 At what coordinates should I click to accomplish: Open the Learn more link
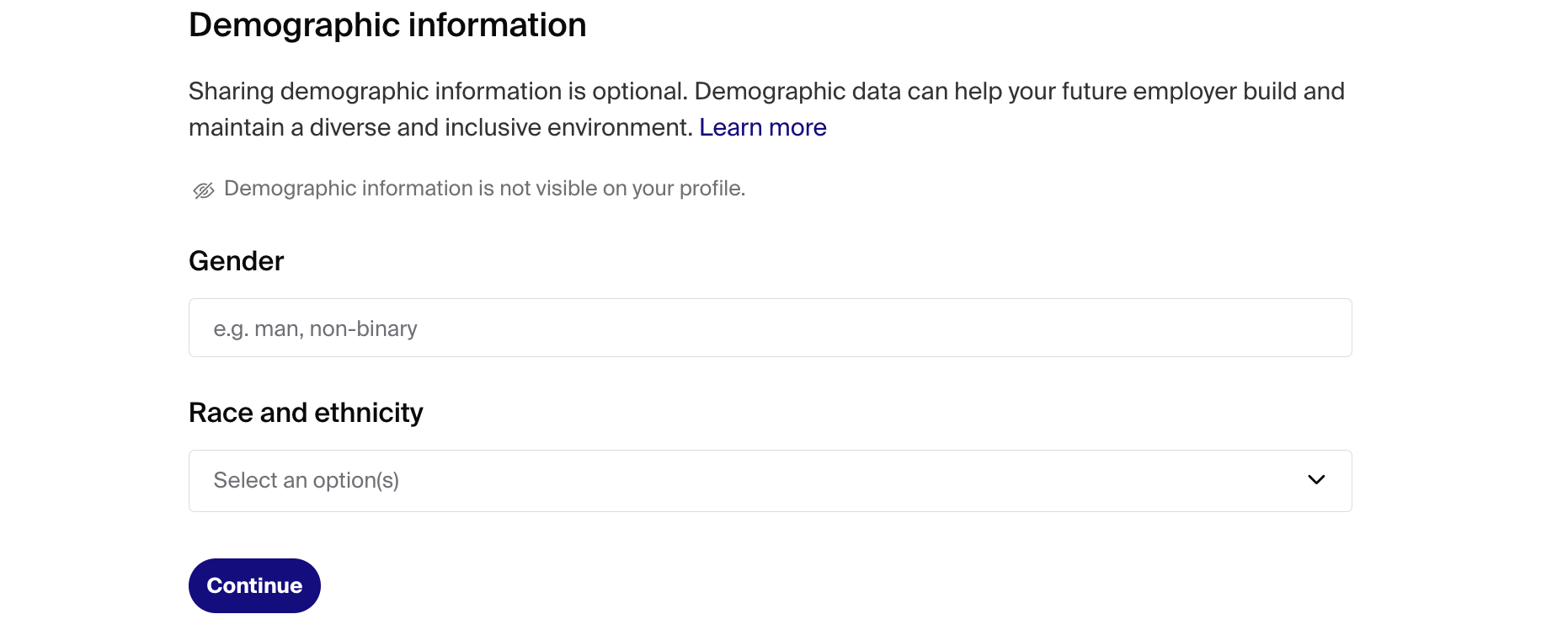762,127
